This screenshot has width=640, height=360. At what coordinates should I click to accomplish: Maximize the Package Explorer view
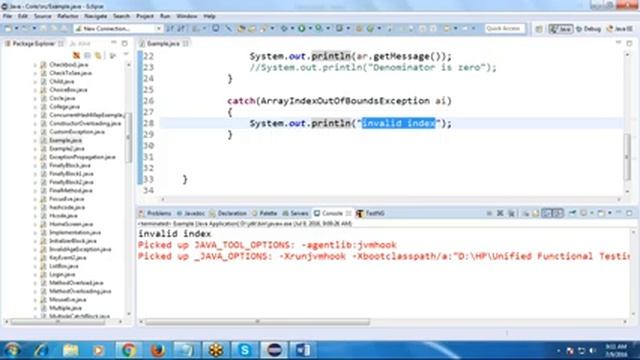click(124, 43)
